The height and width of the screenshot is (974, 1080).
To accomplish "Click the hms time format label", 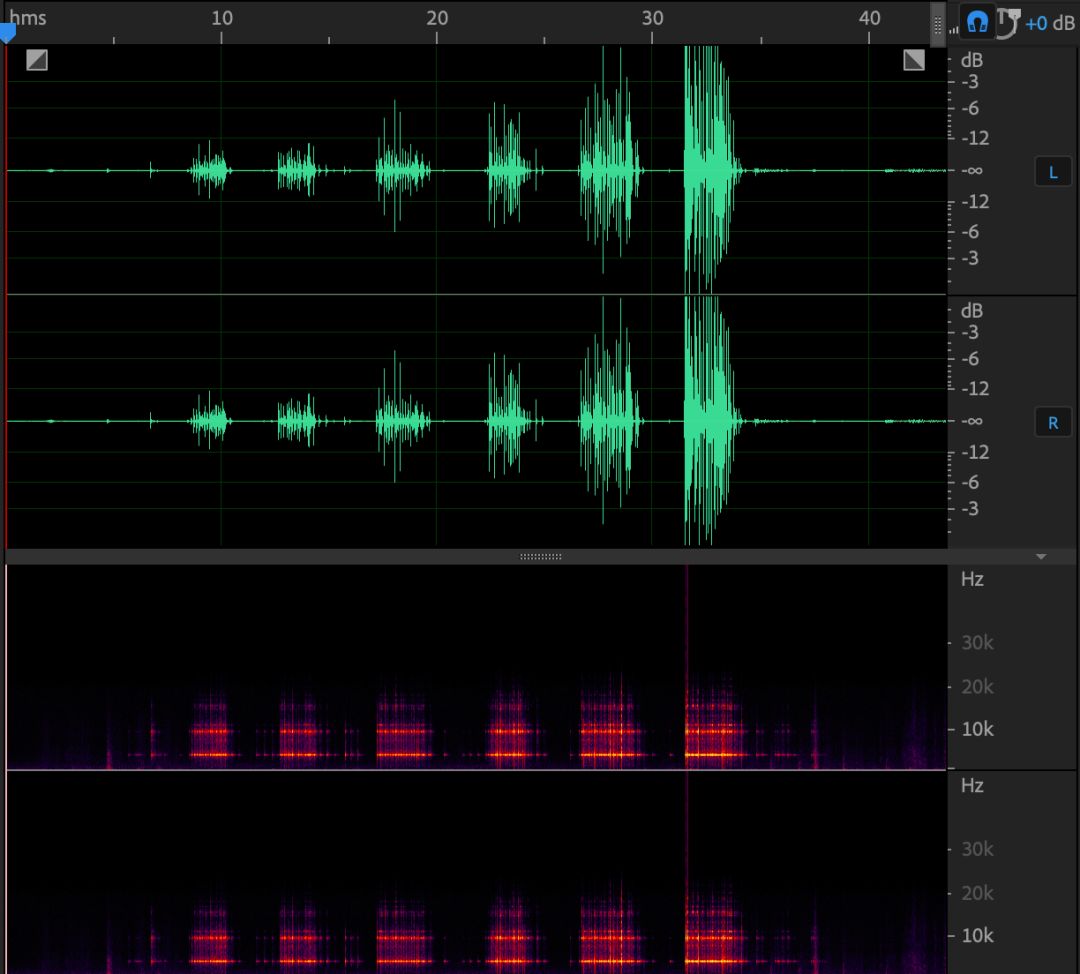I will pyautogui.click(x=28, y=18).
